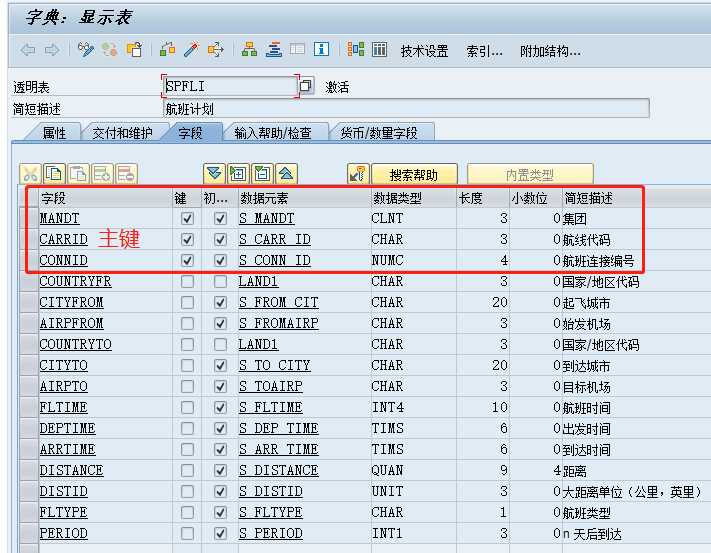
Task: Click description 航班连接编号 cell
Action: click(x=598, y=261)
